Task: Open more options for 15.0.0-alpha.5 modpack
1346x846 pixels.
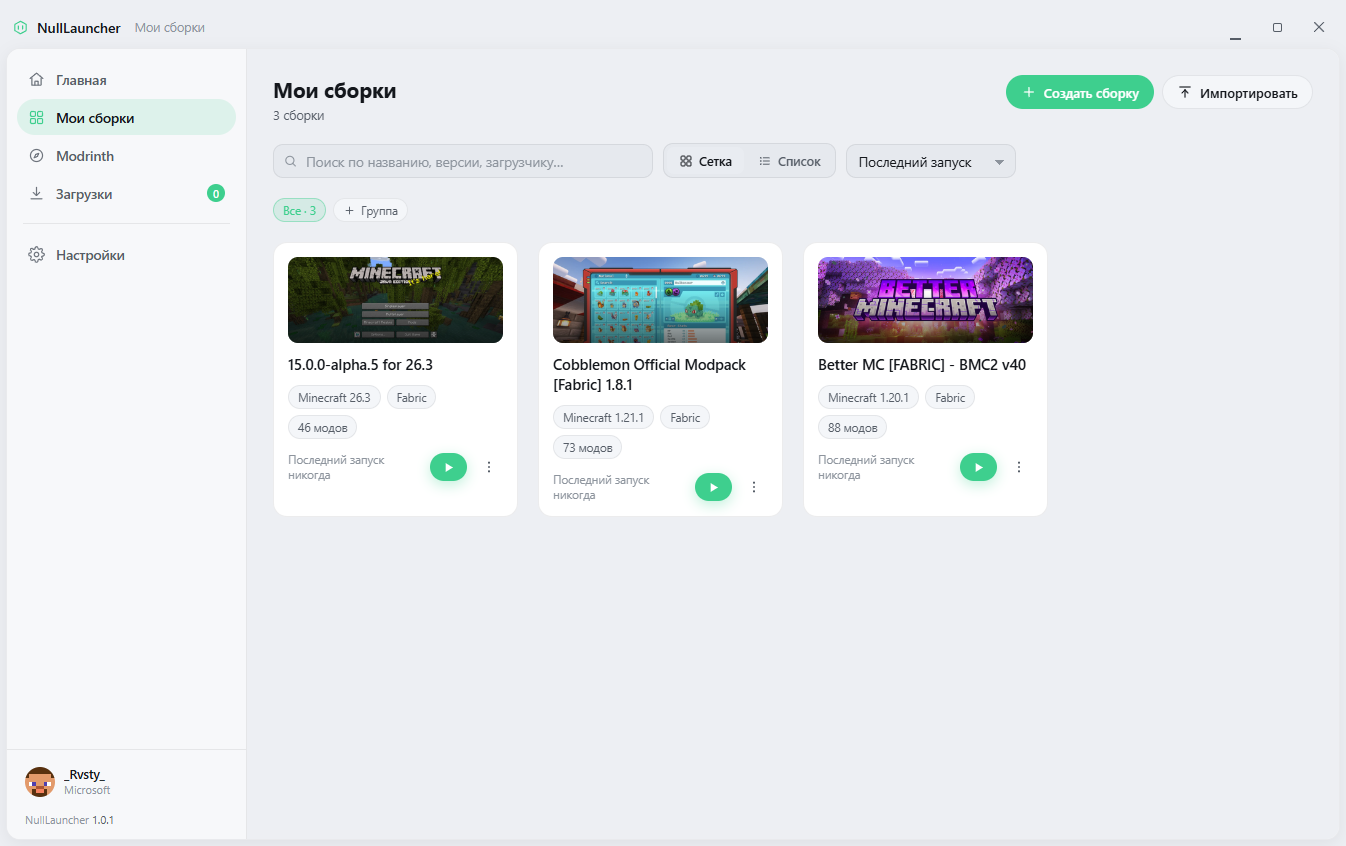Action: click(489, 467)
